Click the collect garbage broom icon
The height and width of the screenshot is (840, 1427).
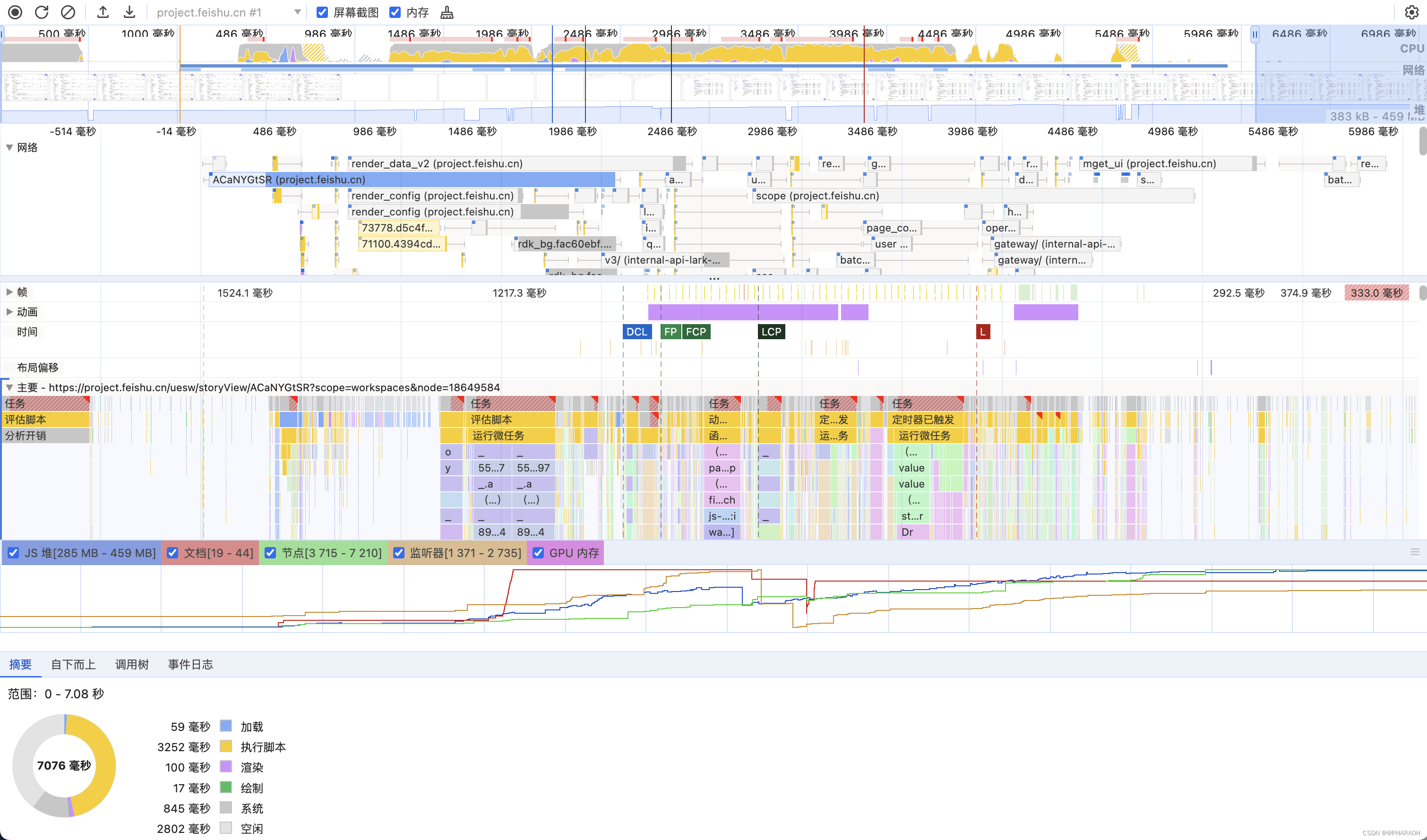coord(447,12)
